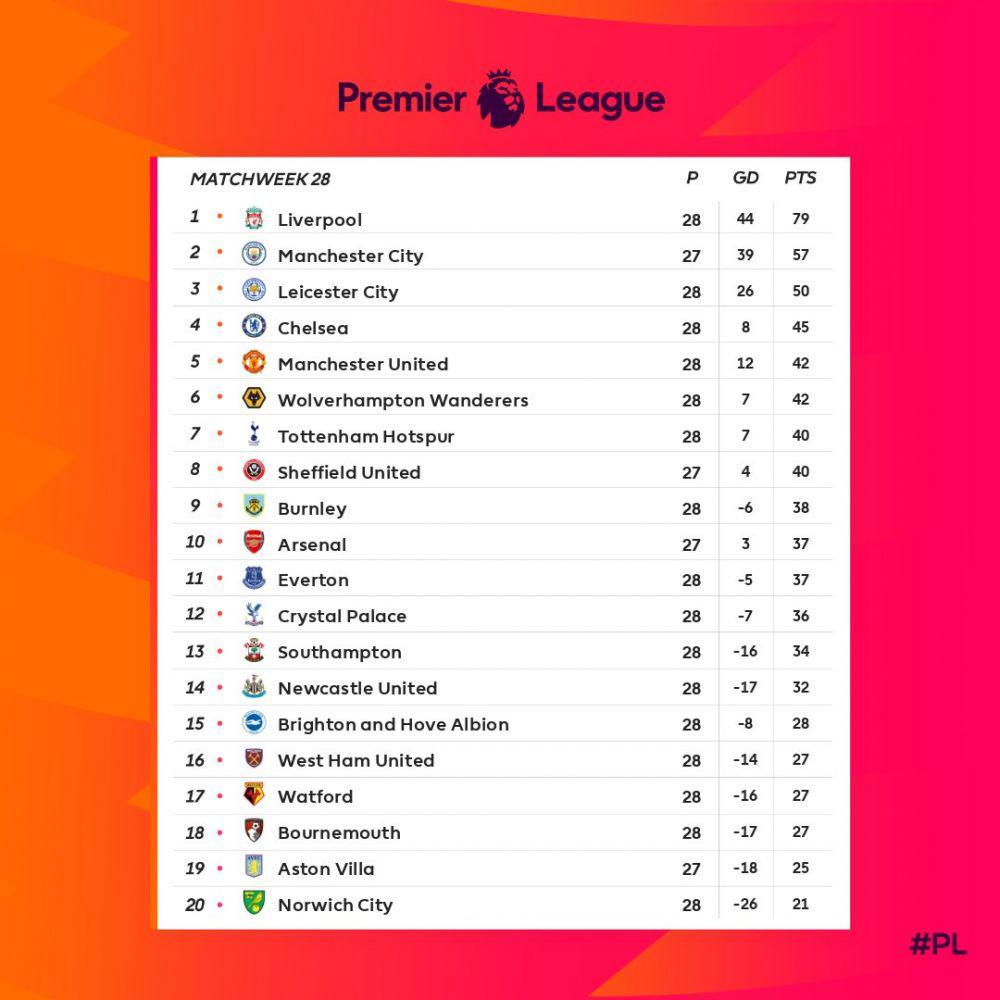The image size is (1000, 1000).
Task: Click the PTS column header
Action: coord(800,178)
